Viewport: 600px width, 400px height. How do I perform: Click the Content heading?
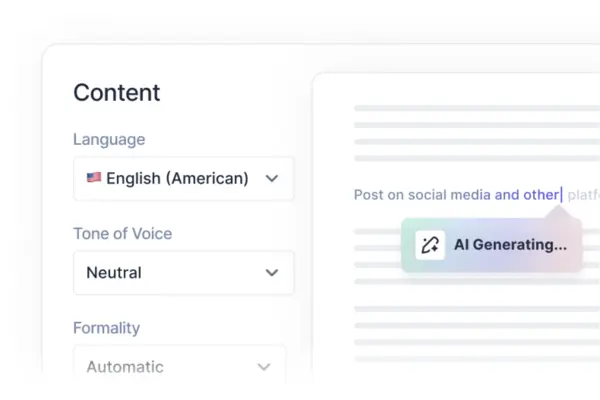pyautogui.click(x=117, y=93)
